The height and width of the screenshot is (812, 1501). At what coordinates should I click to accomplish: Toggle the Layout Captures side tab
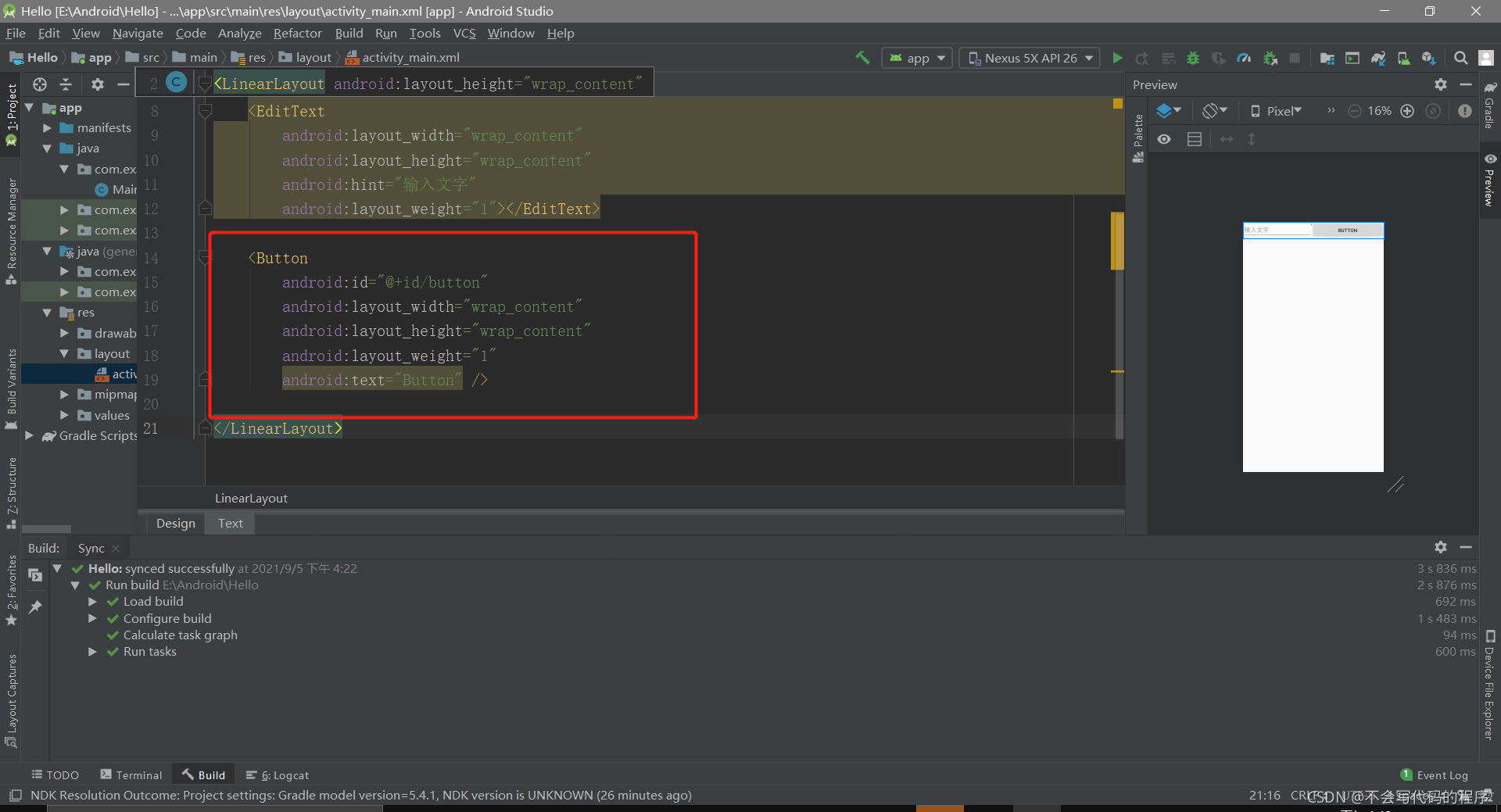coord(11,701)
